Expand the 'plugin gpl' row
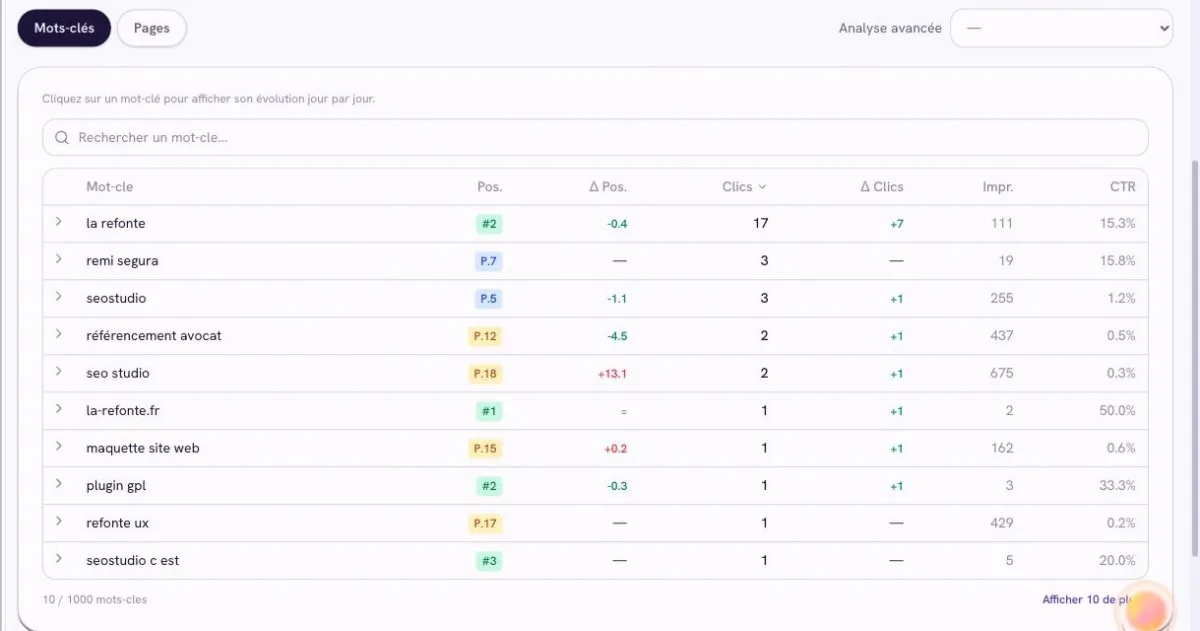Viewport: 1200px width, 631px height. pyautogui.click(x=59, y=485)
